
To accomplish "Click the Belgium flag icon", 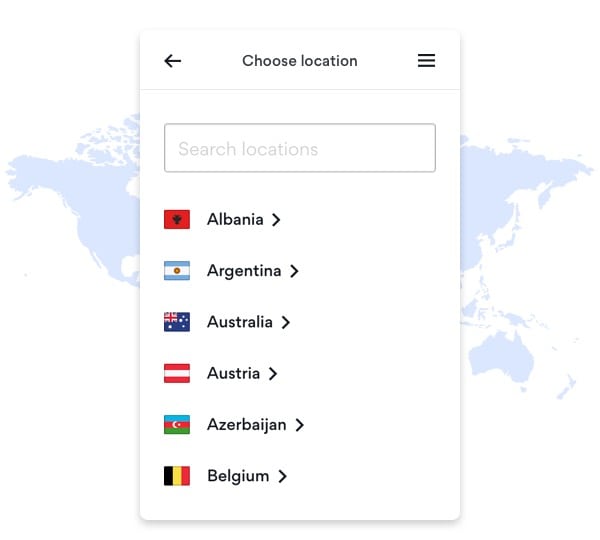I will pos(177,476).
